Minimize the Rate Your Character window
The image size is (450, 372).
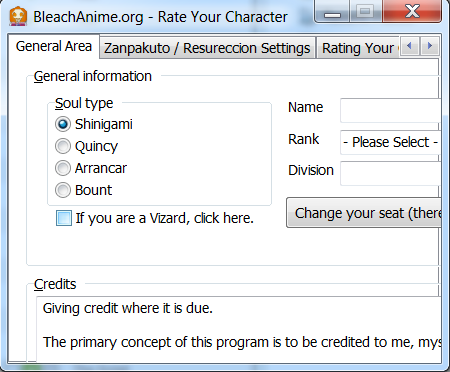pyautogui.click(x=332, y=12)
